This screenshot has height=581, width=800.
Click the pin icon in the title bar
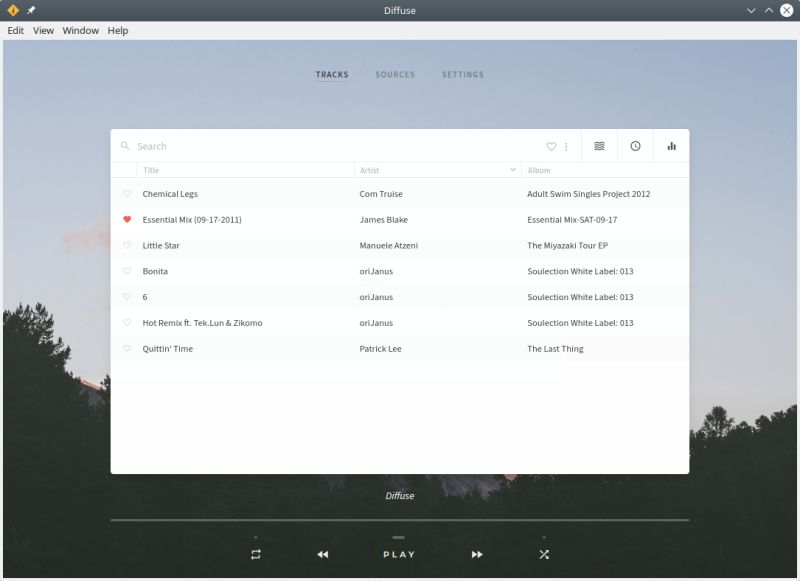click(28, 10)
